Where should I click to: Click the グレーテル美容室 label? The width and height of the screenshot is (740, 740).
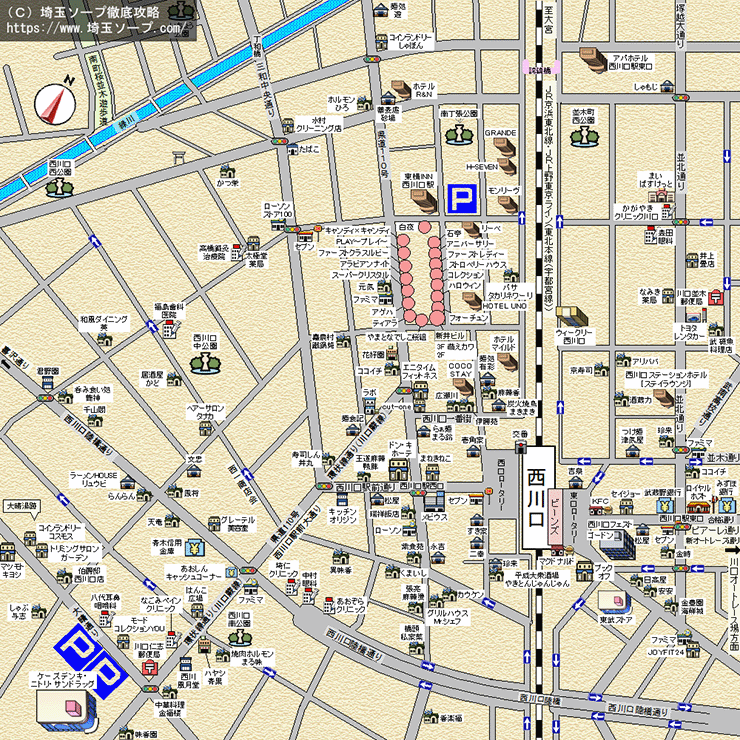(x=238, y=524)
